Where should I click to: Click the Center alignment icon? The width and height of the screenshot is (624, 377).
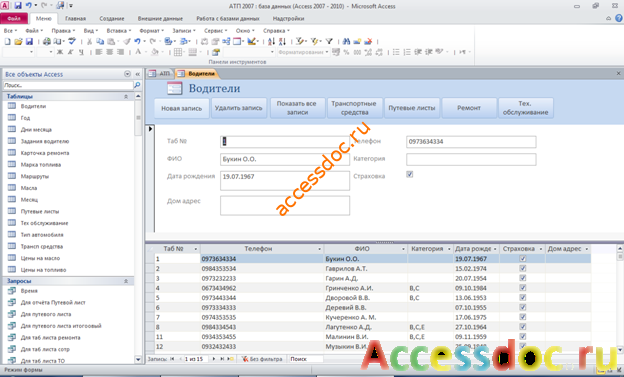tap(109, 52)
